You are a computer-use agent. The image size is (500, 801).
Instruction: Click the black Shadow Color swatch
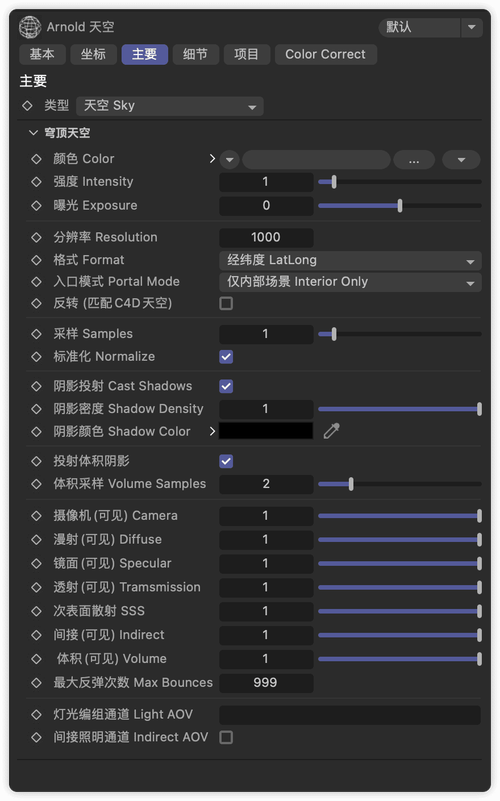tap(266, 431)
